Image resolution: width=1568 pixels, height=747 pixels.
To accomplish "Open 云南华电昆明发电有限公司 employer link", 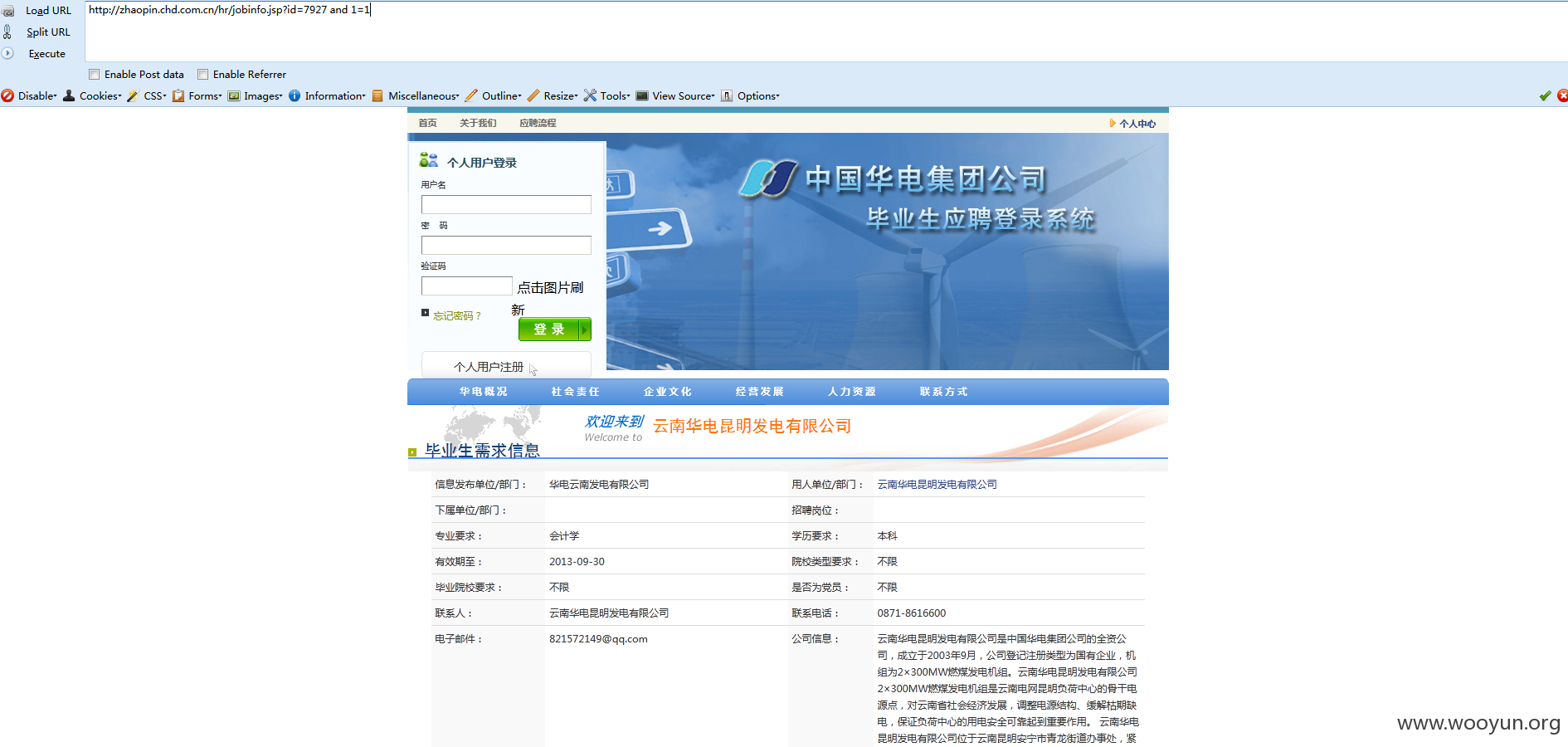I will [x=937, y=485].
